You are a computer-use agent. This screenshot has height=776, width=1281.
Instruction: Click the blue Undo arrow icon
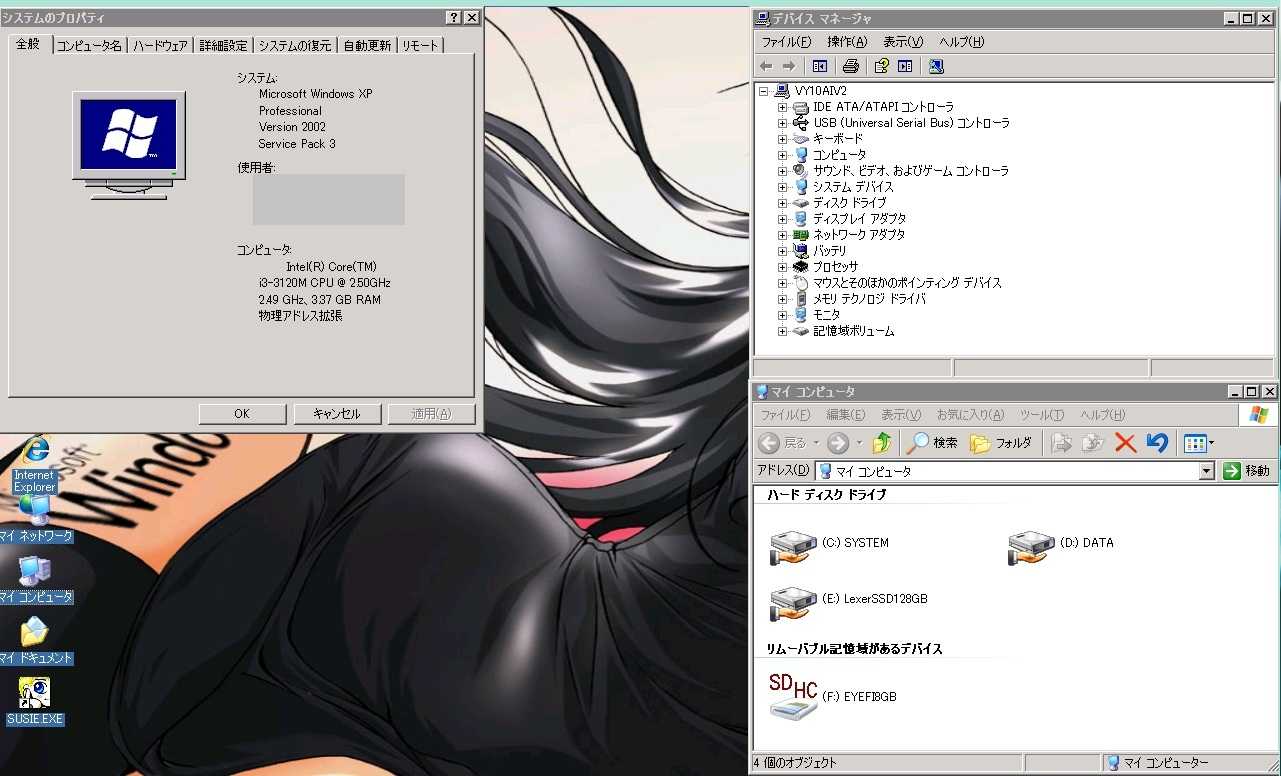pyautogui.click(x=1157, y=443)
